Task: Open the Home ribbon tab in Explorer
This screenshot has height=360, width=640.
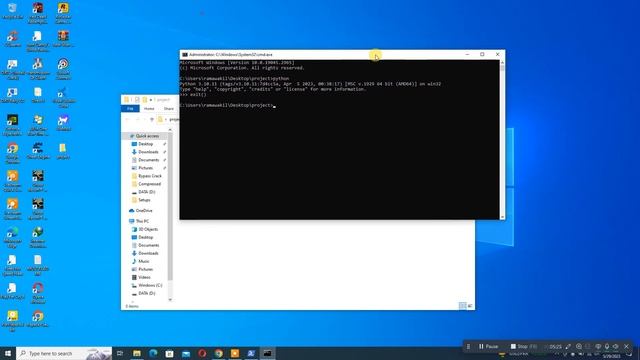Action: [149, 109]
